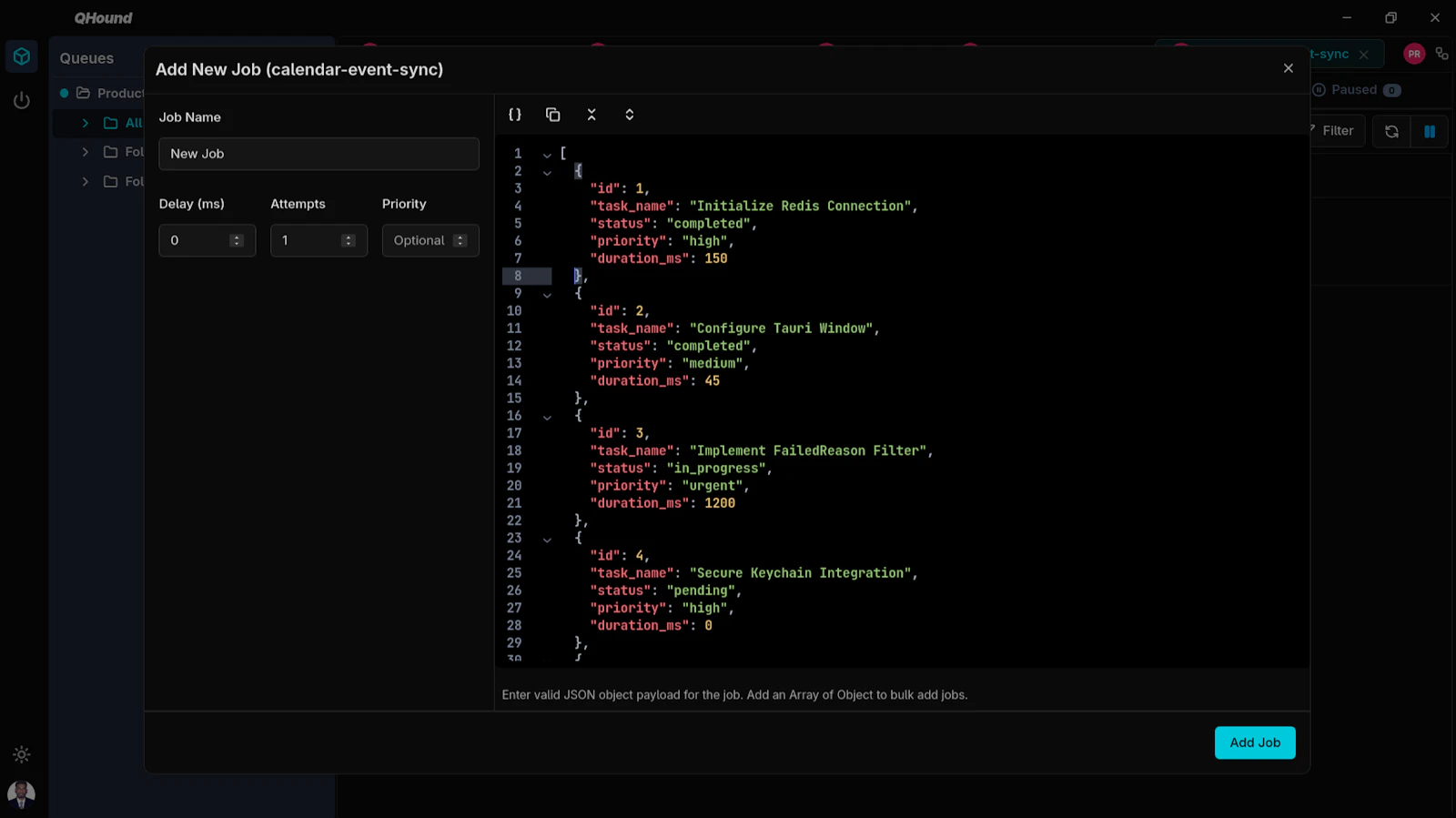Click the Attempts input field

(318, 240)
